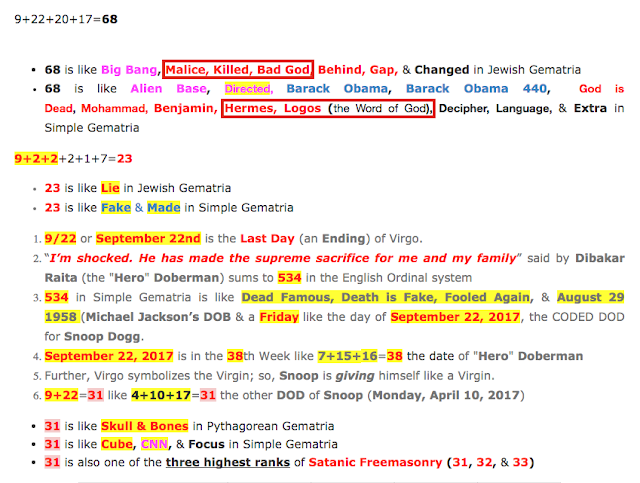
Task: Click the bold date "Monday, April 10, 2017"
Action: click(x=446, y=395)
